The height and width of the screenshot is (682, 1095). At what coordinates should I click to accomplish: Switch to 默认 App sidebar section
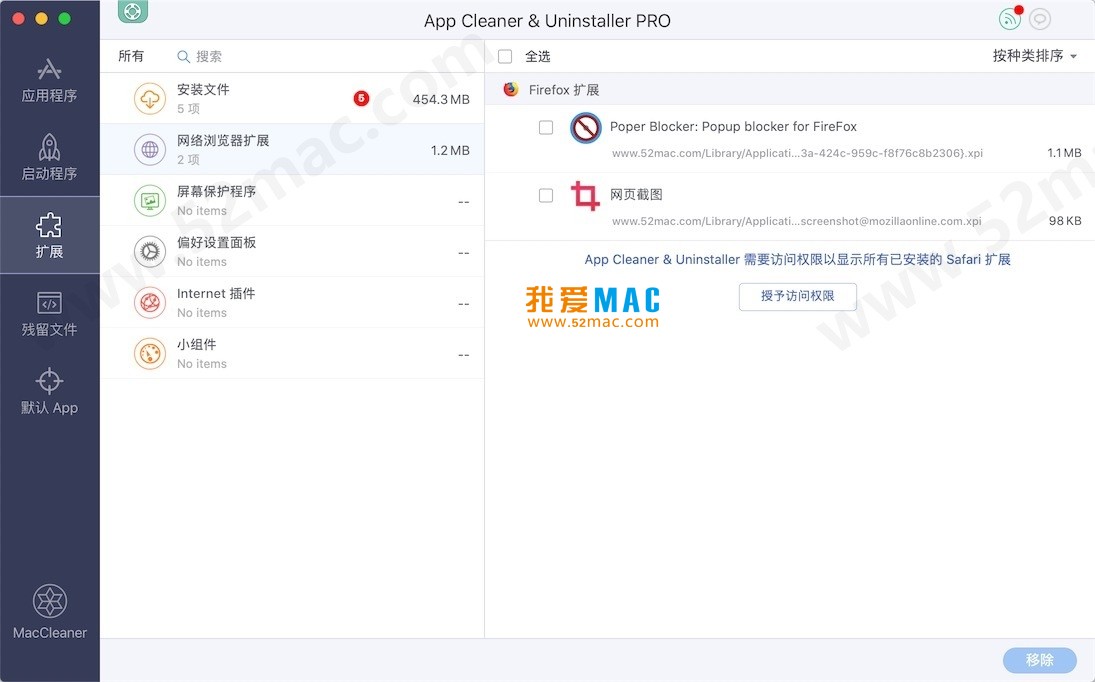[49, 392]
